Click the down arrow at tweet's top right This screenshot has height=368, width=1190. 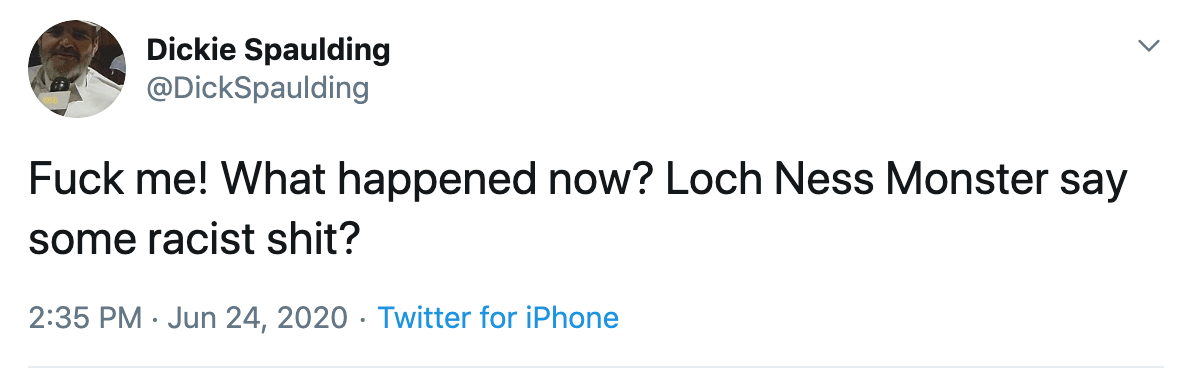(x=1150, y=46)
